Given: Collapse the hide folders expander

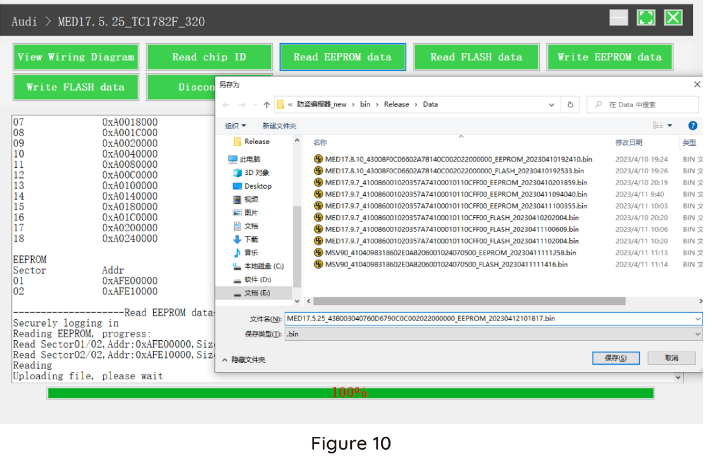Looking at the screenshot, I should click(x=245, y=358).
